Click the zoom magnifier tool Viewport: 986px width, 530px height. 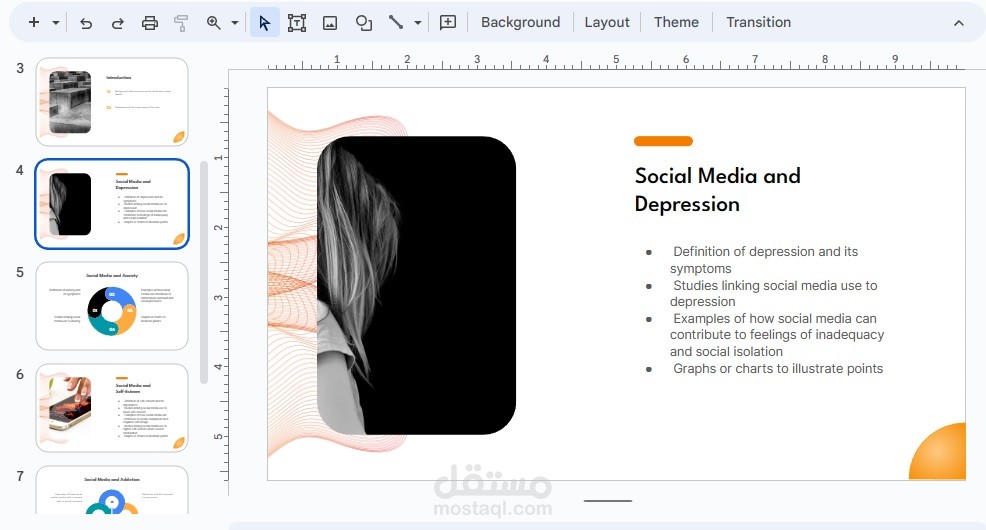coord(214,23)
